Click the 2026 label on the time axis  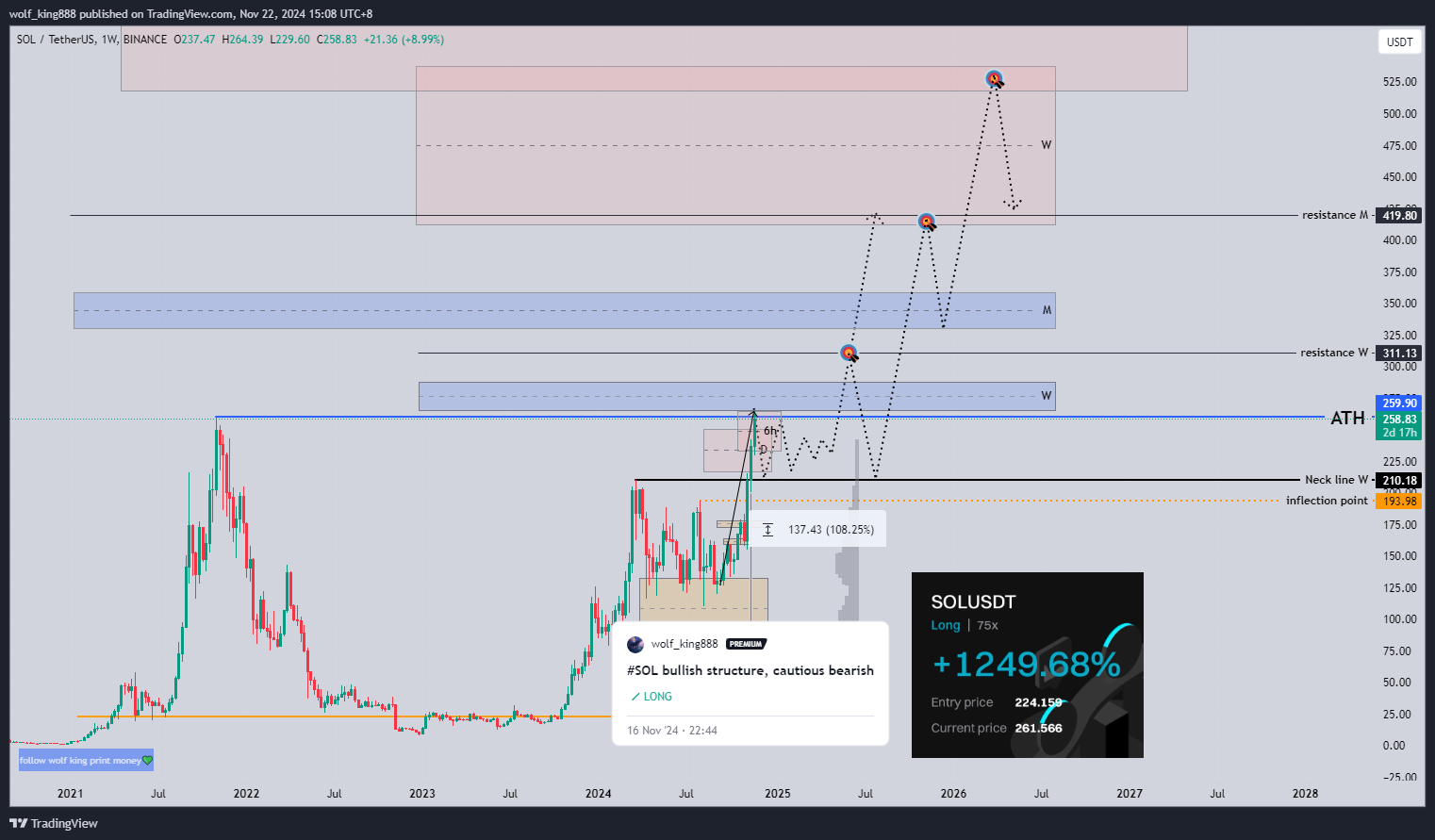tap(953, 794)
